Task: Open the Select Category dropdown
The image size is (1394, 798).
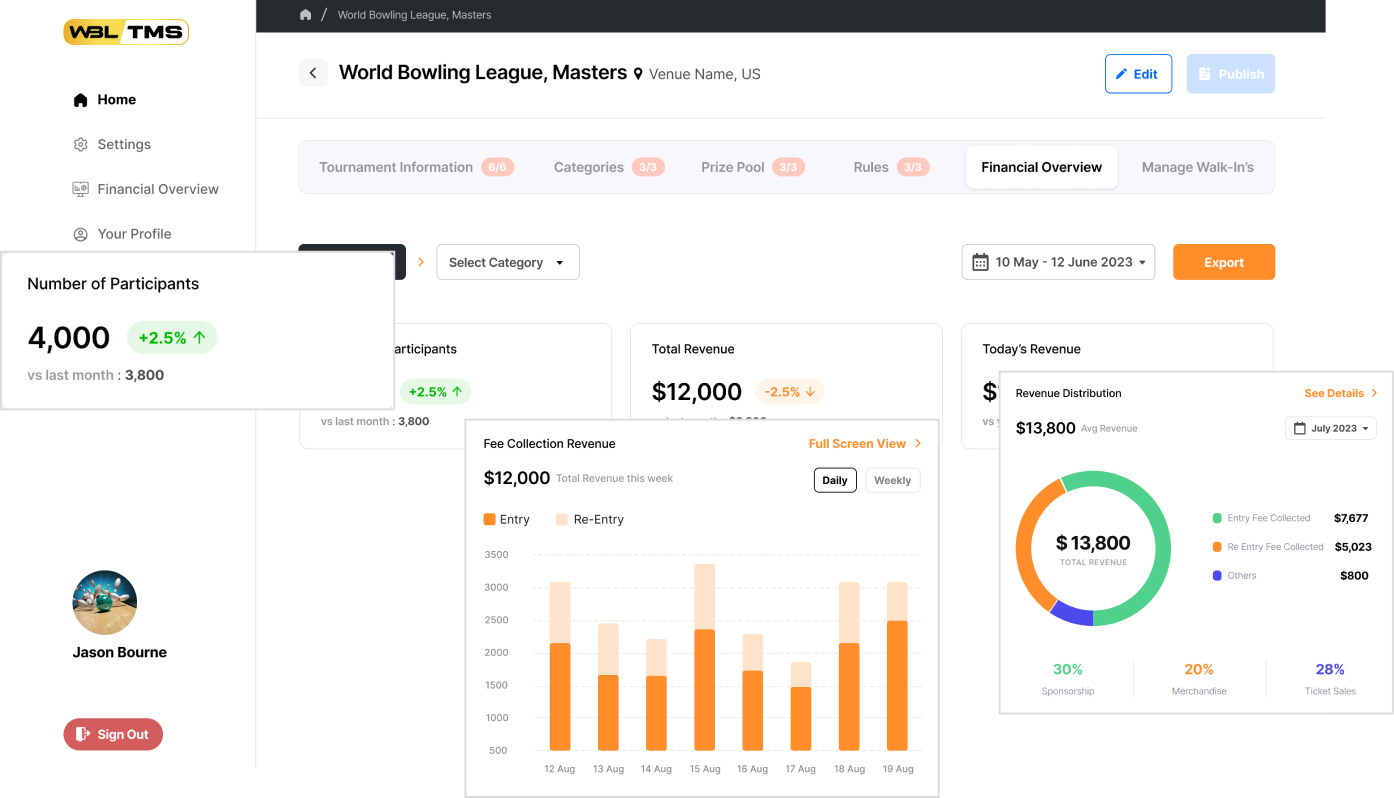Action: tap(507, 262)
